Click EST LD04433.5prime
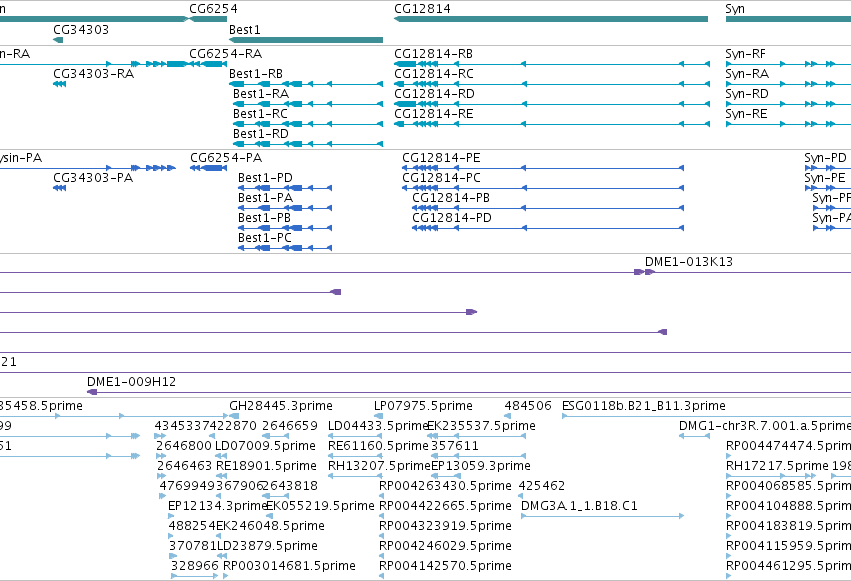 click(x=378, y=426)
